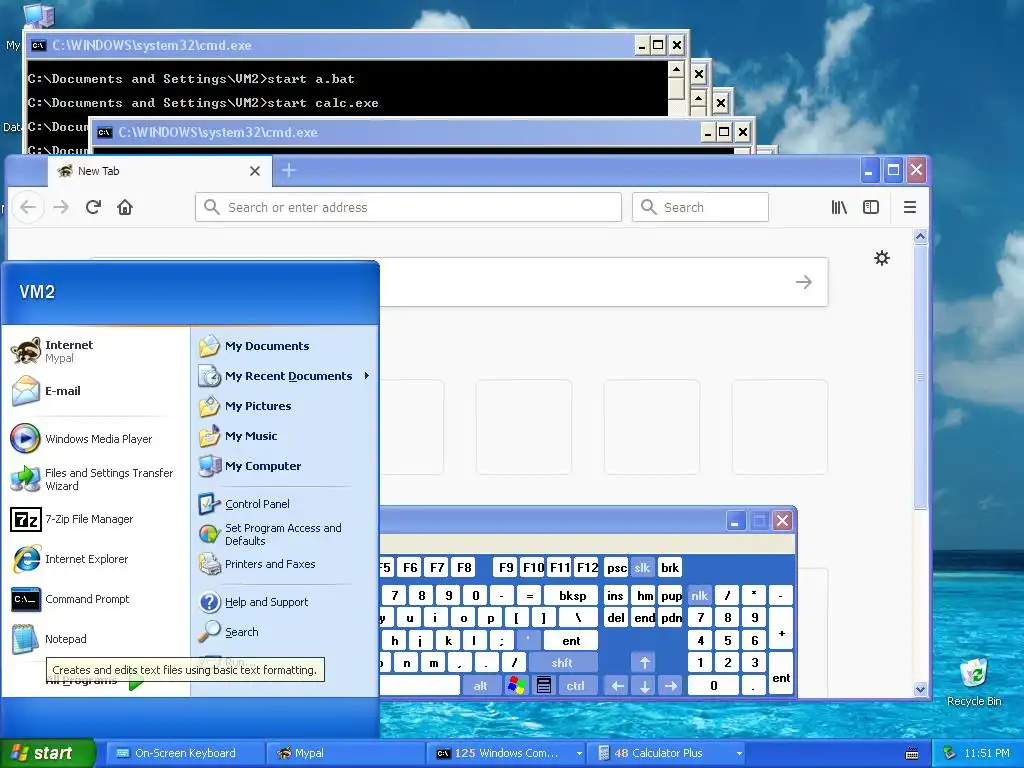
Task: Open a new tab with plus button
Action: pyautogui.click(x=289, y=170)
